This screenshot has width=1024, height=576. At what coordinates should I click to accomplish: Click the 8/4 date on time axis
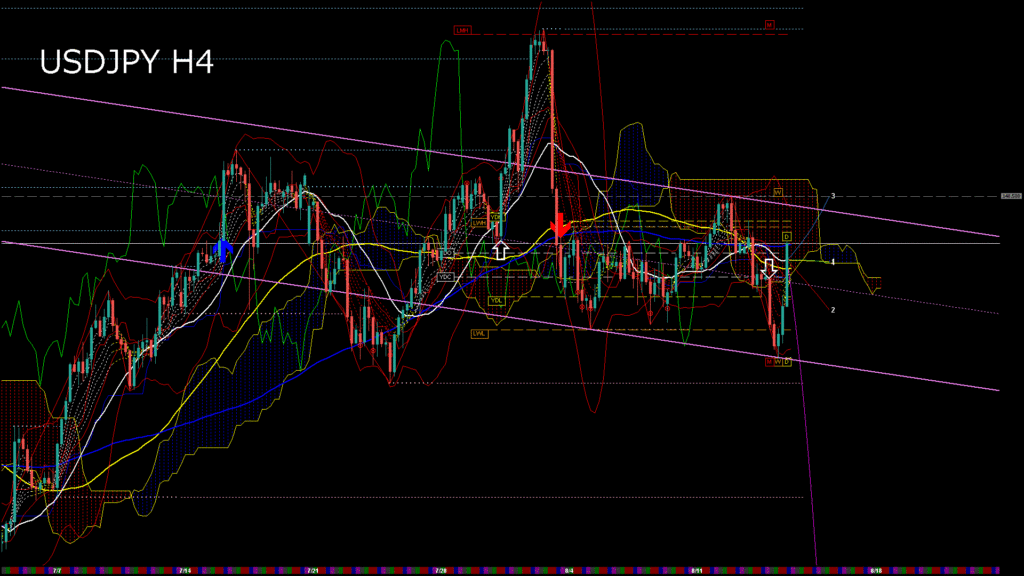coord(568,570)
